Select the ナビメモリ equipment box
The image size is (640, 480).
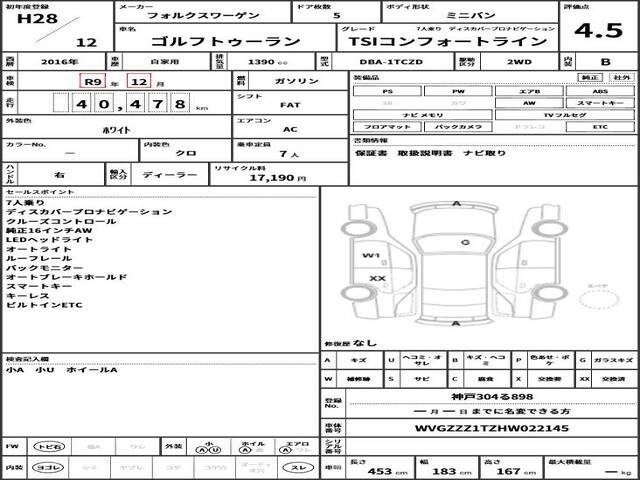click(423, 115)
